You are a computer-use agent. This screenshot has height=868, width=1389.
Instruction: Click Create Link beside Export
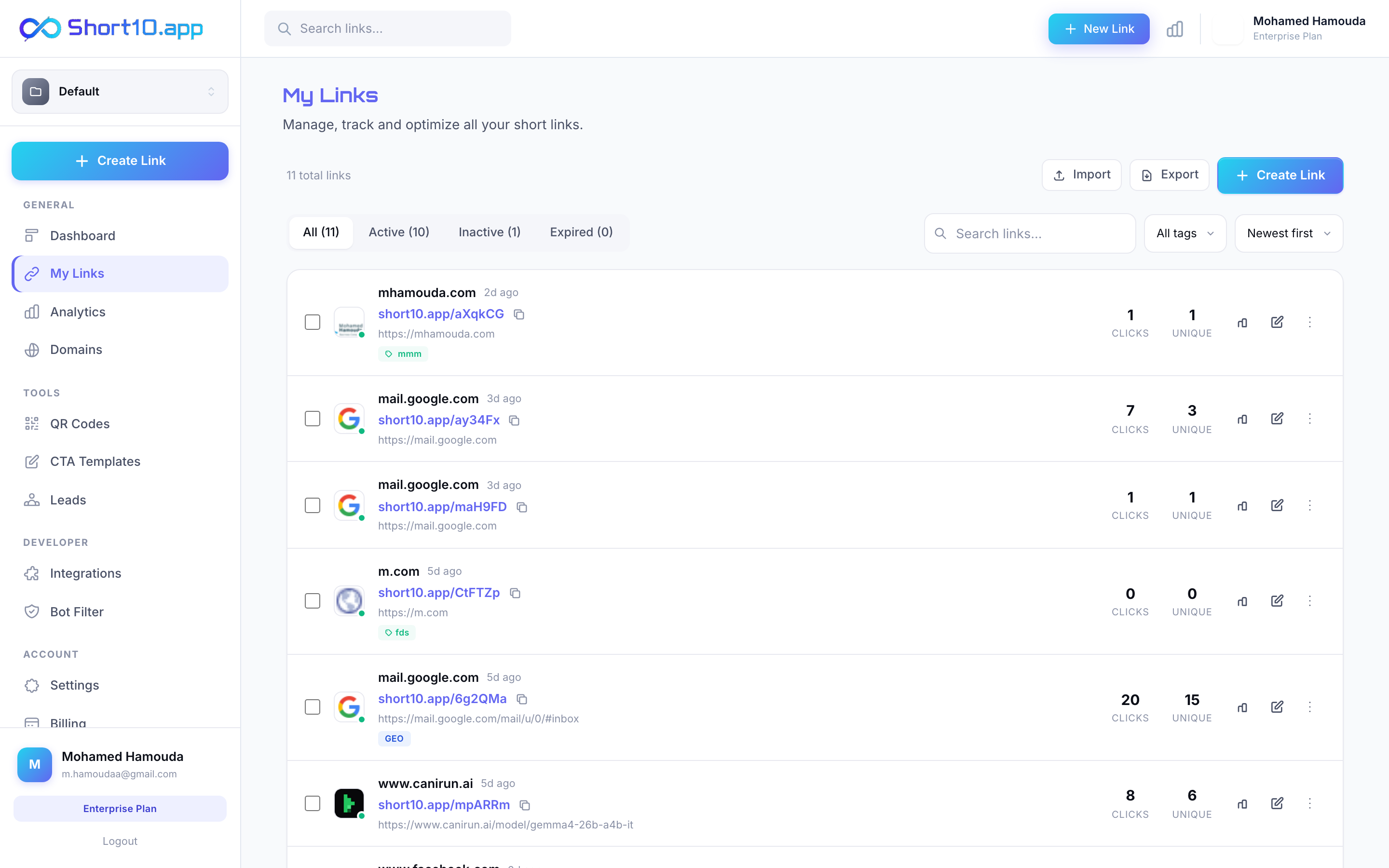point(1280,175)
